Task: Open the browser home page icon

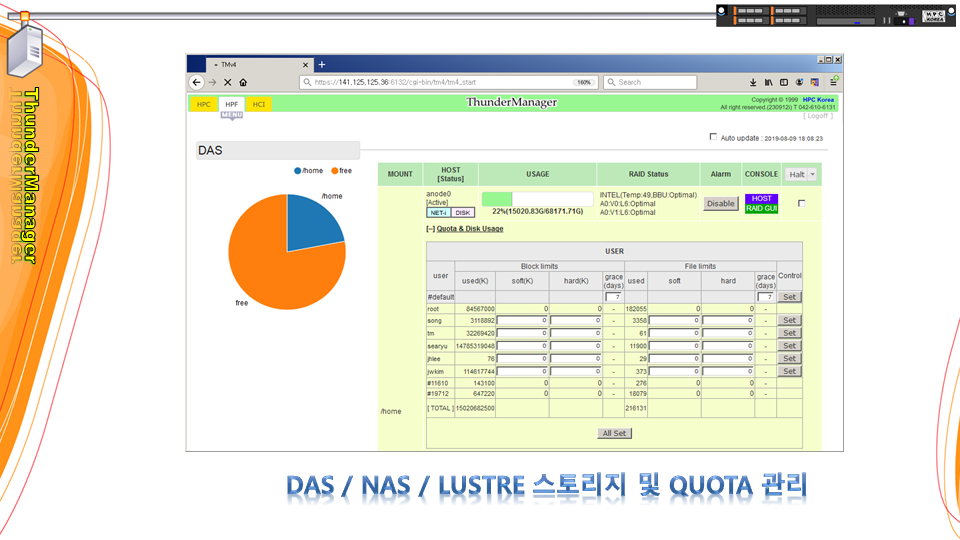Action: pyautogui.click(x=243, y=82)
